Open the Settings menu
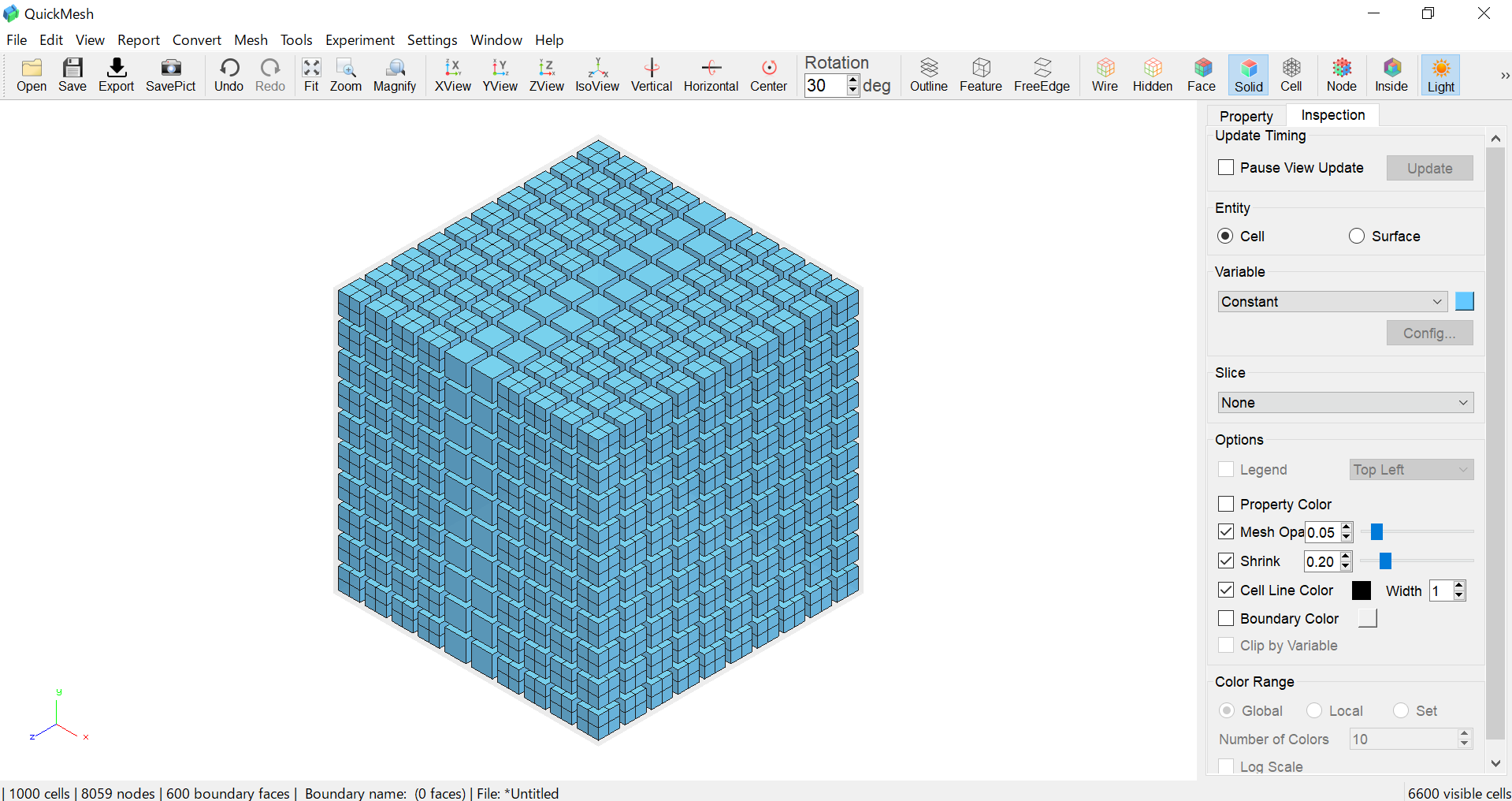 pyautogui.click(x=432, y=39)
